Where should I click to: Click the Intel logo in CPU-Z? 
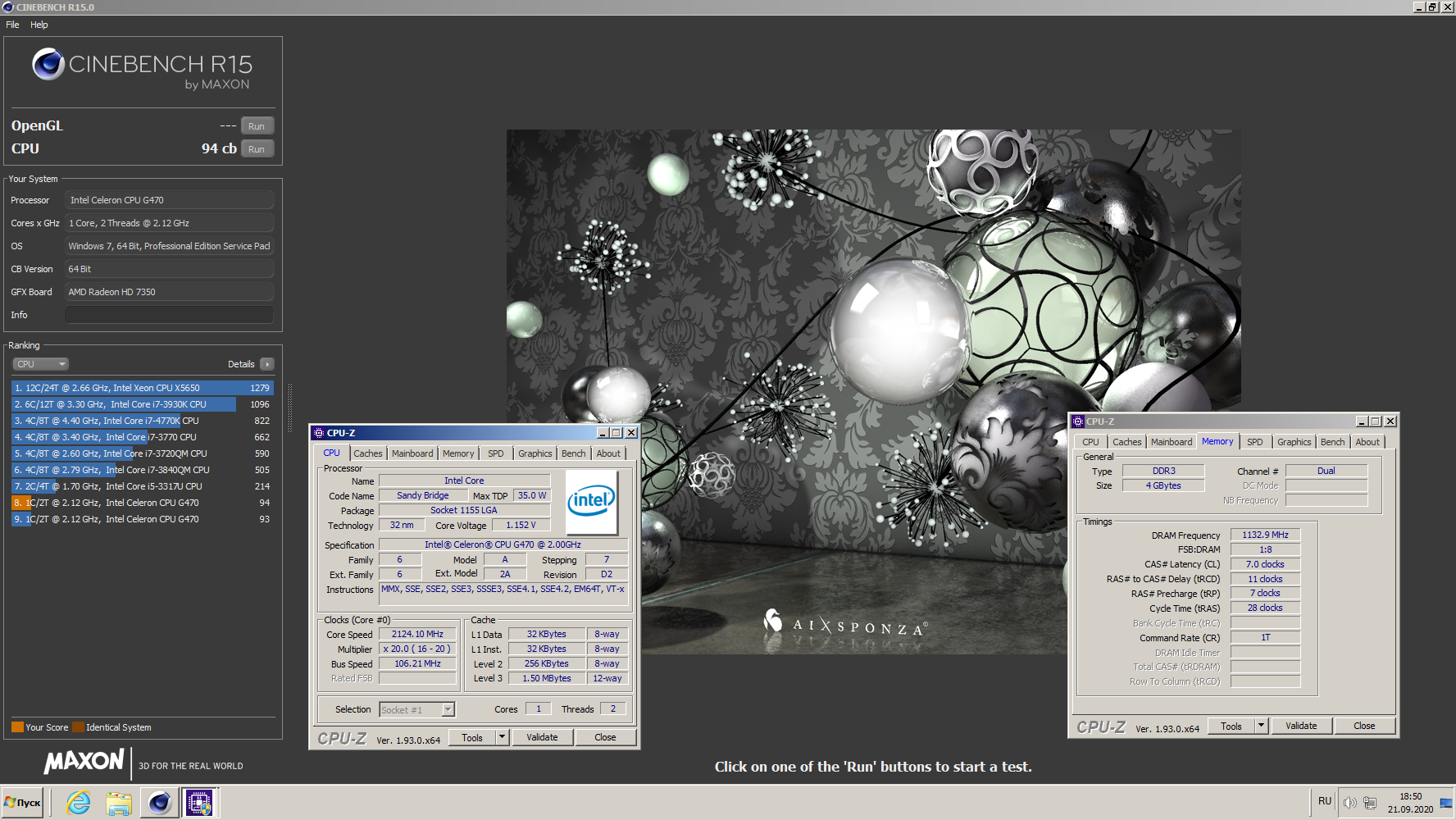coord(591,502)
